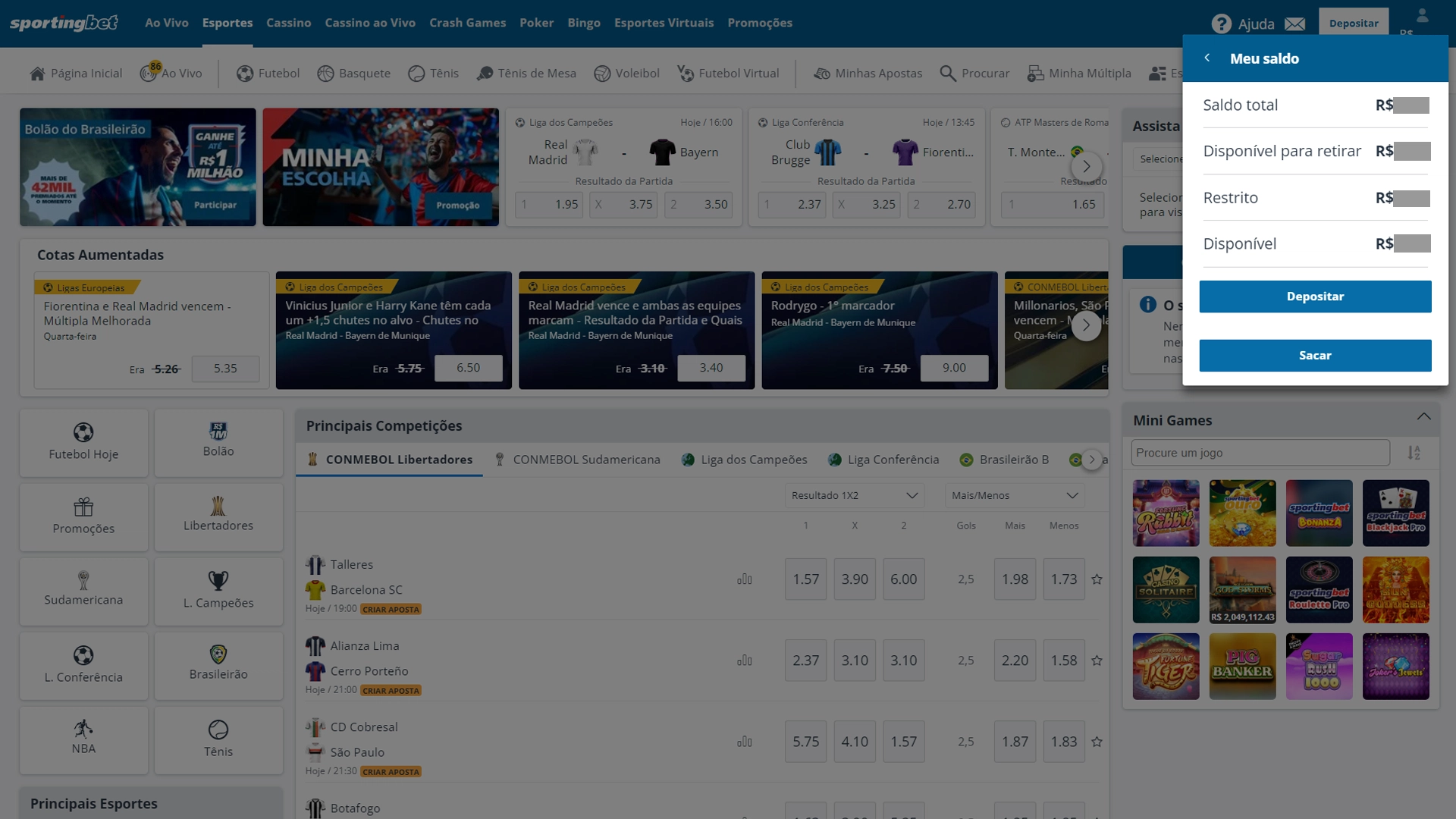Open the user account avatar icon
Viewport: 1456px width, 819px height.
[x=1422, y=15]
